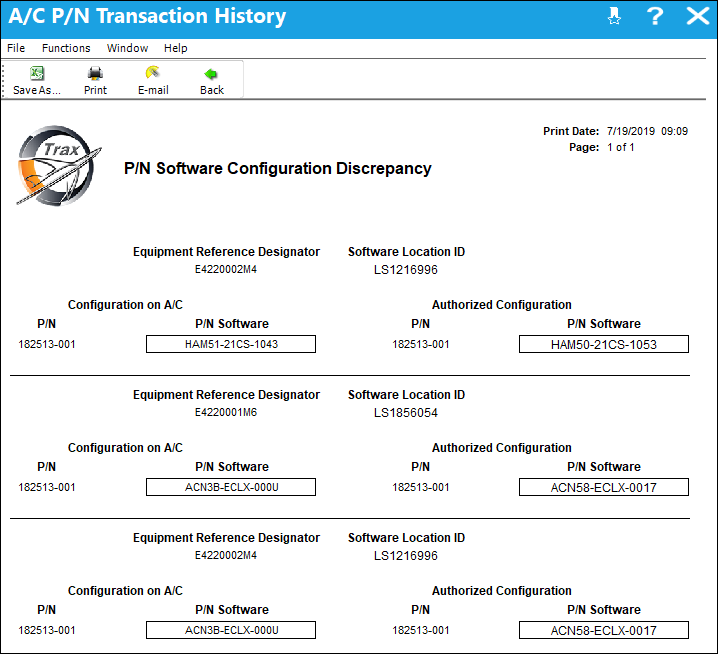Click software location ID LS1856054
Viewport: 718px width, 654px height.
click(406, 413)
